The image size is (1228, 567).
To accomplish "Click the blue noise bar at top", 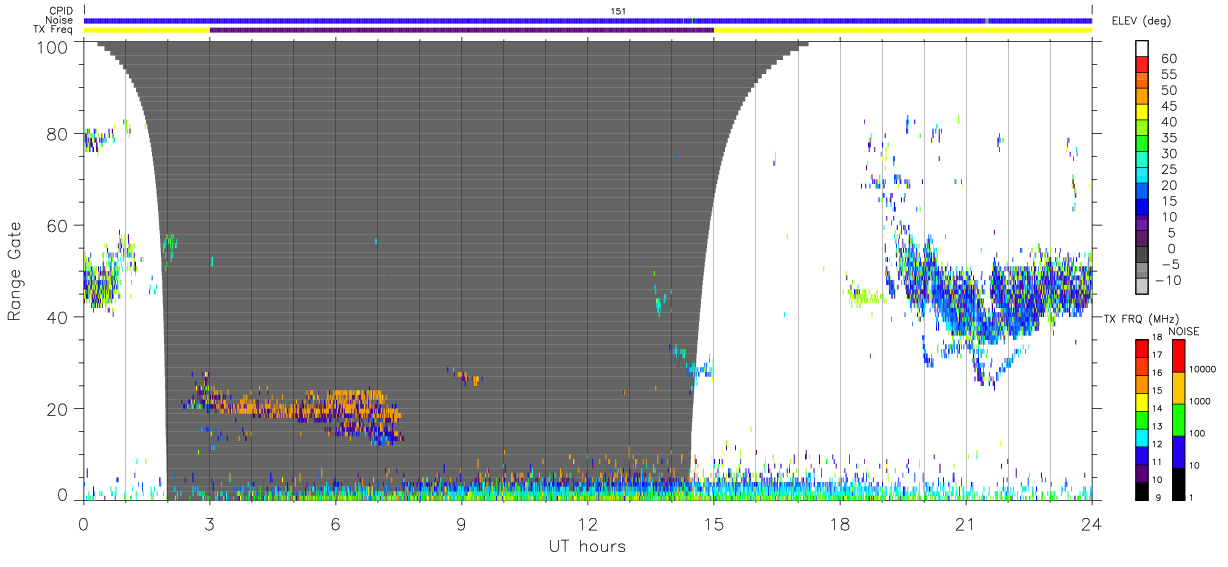I will point(588,20).
